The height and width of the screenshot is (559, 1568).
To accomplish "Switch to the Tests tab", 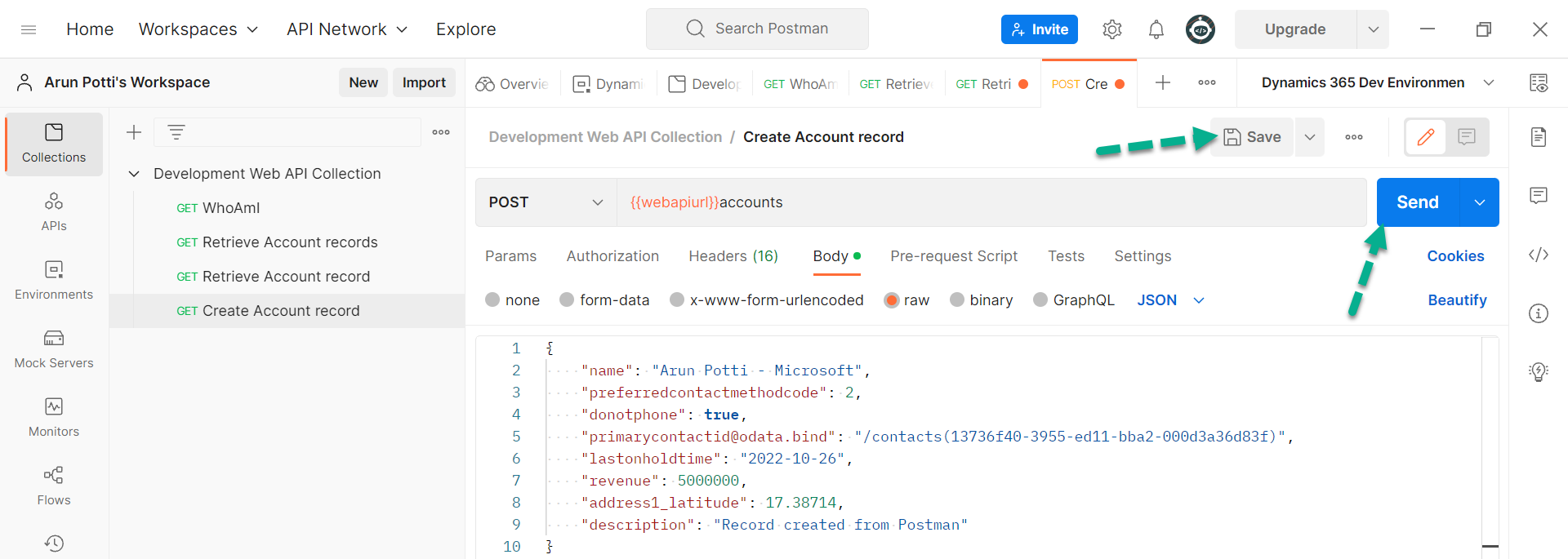I will pos(1066,256).
